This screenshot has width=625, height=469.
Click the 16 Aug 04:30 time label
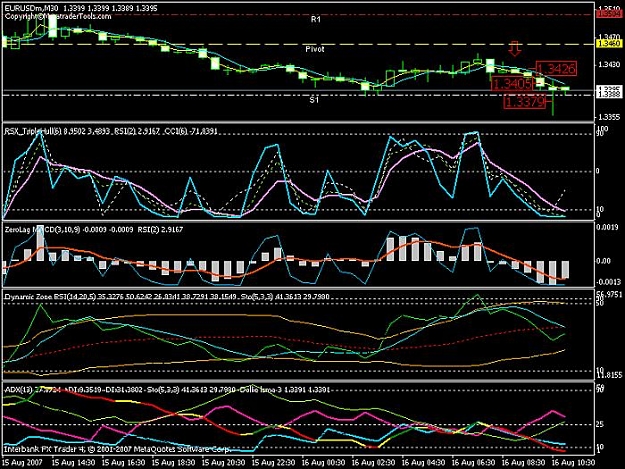tap(423, 463)
